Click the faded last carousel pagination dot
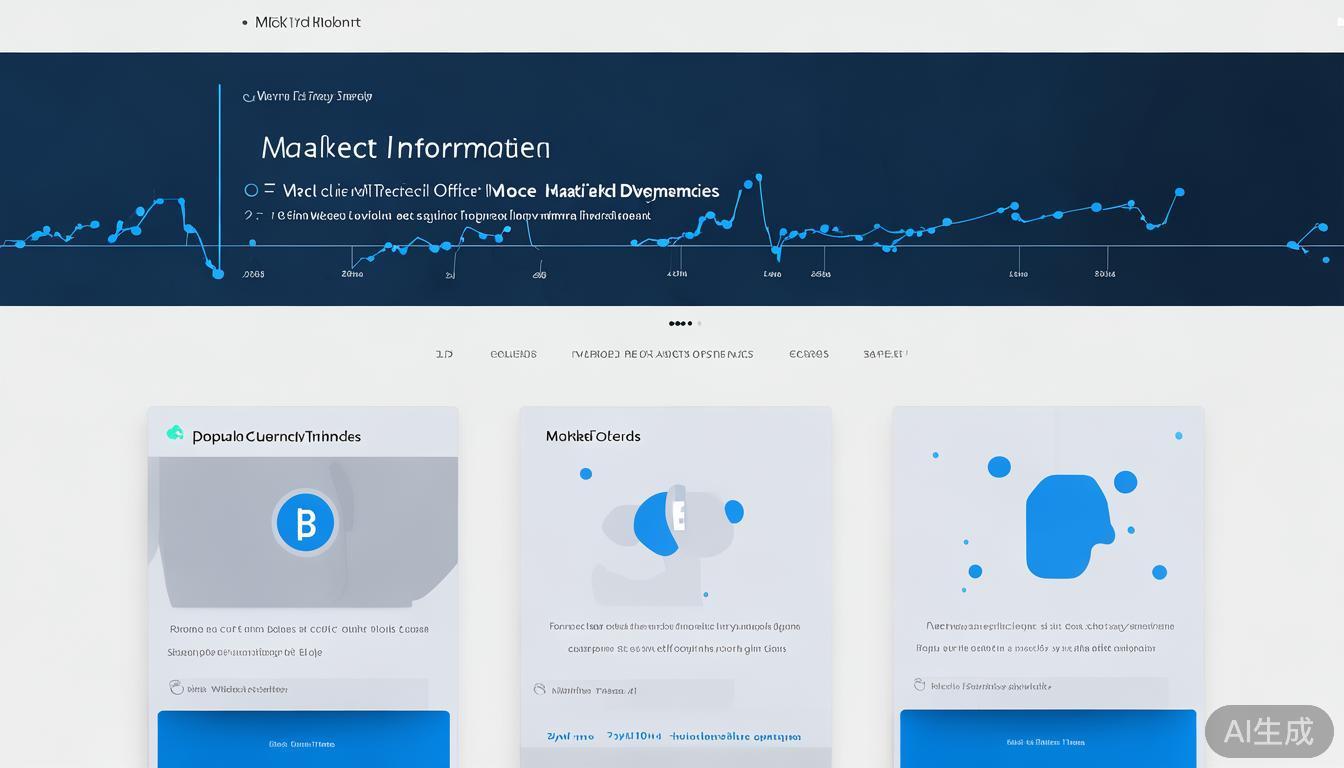Image resolution: width=1344 pixels, height=768 pixels. point(699,323)
